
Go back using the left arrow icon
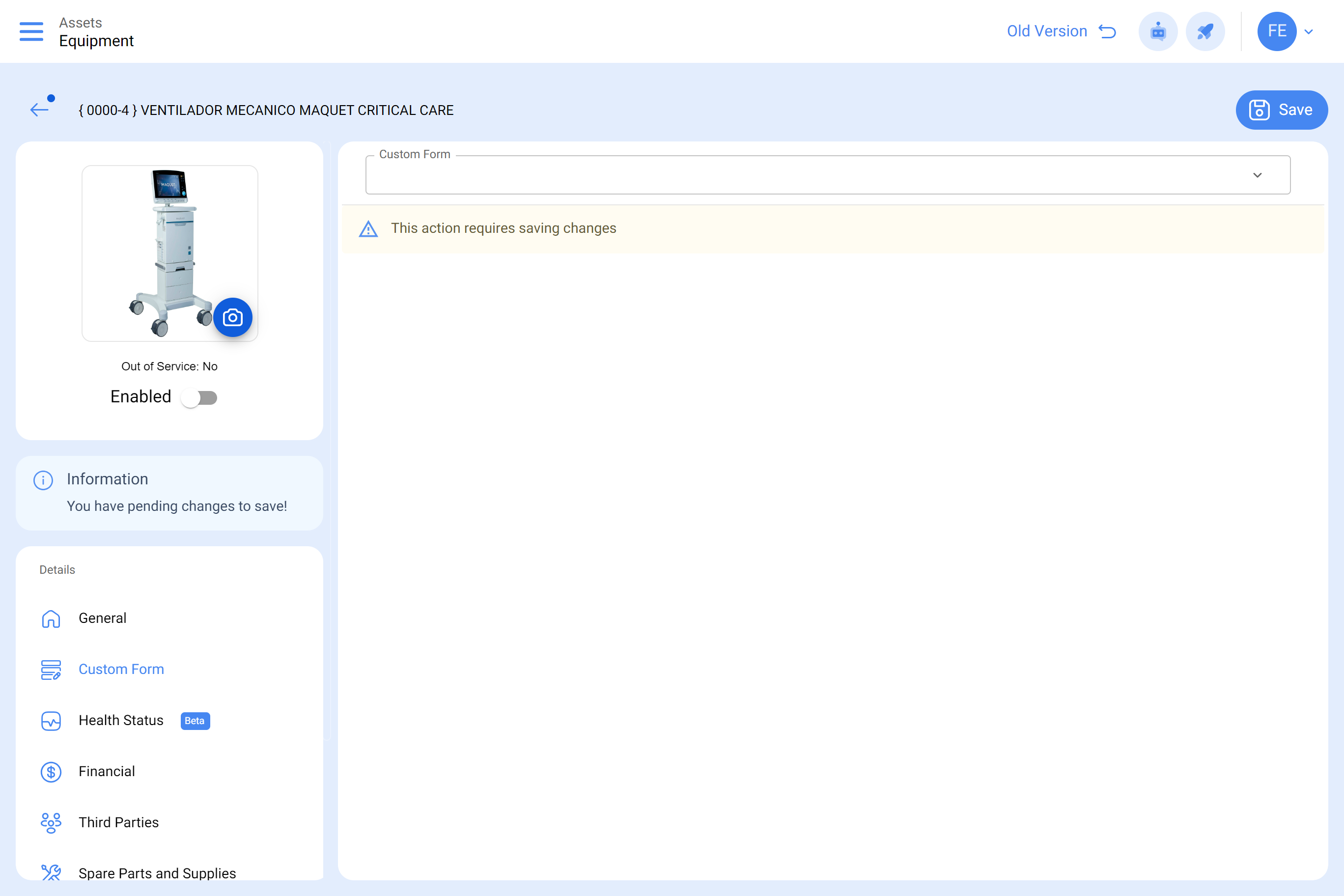39,109
